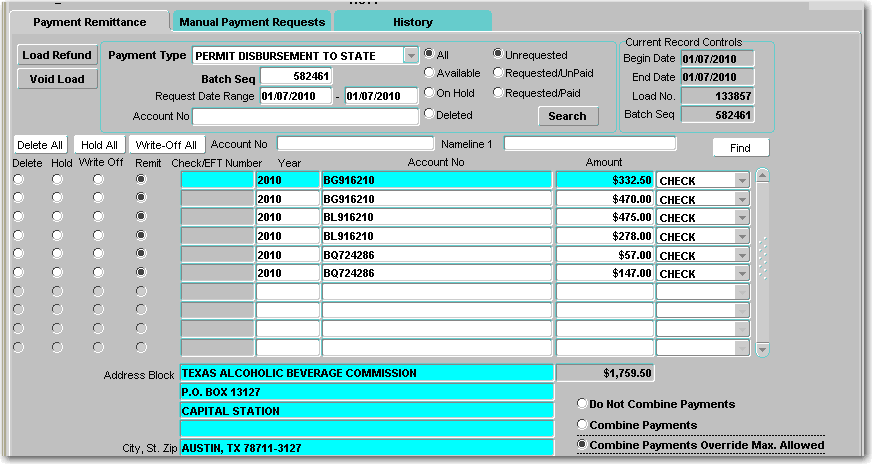Click the Delete All button
Image resolution: width=872 pixels, height=464 pixels.
coord(39,145)
